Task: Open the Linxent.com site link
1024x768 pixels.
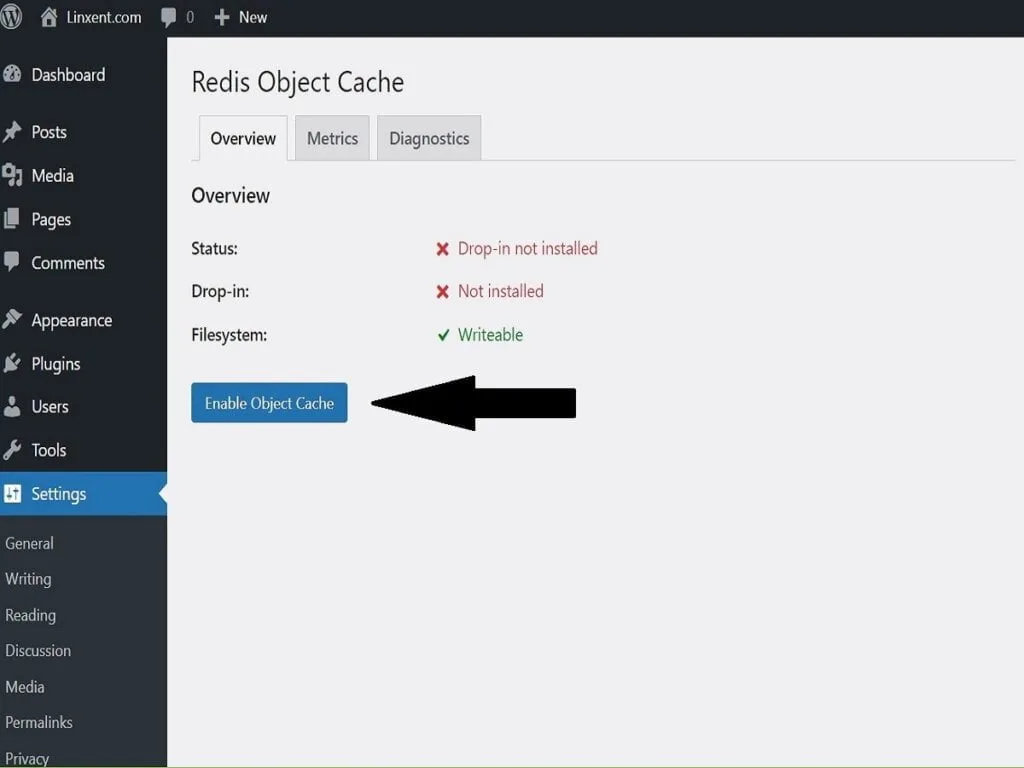Action: click(x=104, y=18)
